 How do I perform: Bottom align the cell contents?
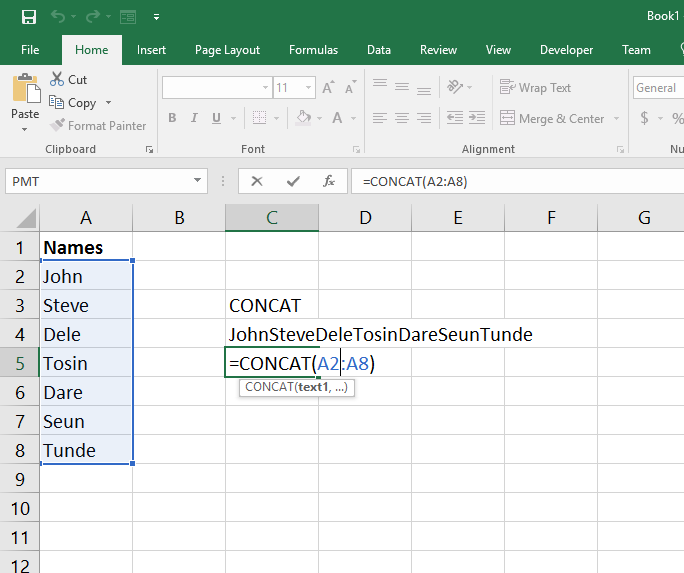424,89
